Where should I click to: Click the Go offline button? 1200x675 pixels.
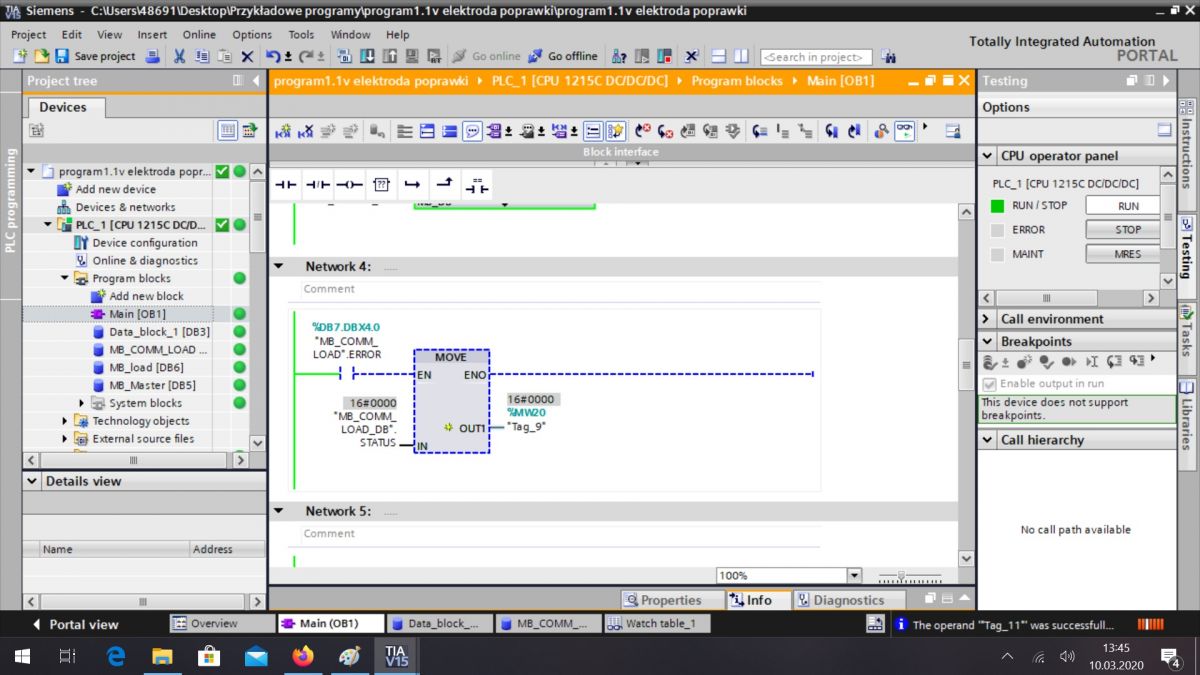coord(563,57)
